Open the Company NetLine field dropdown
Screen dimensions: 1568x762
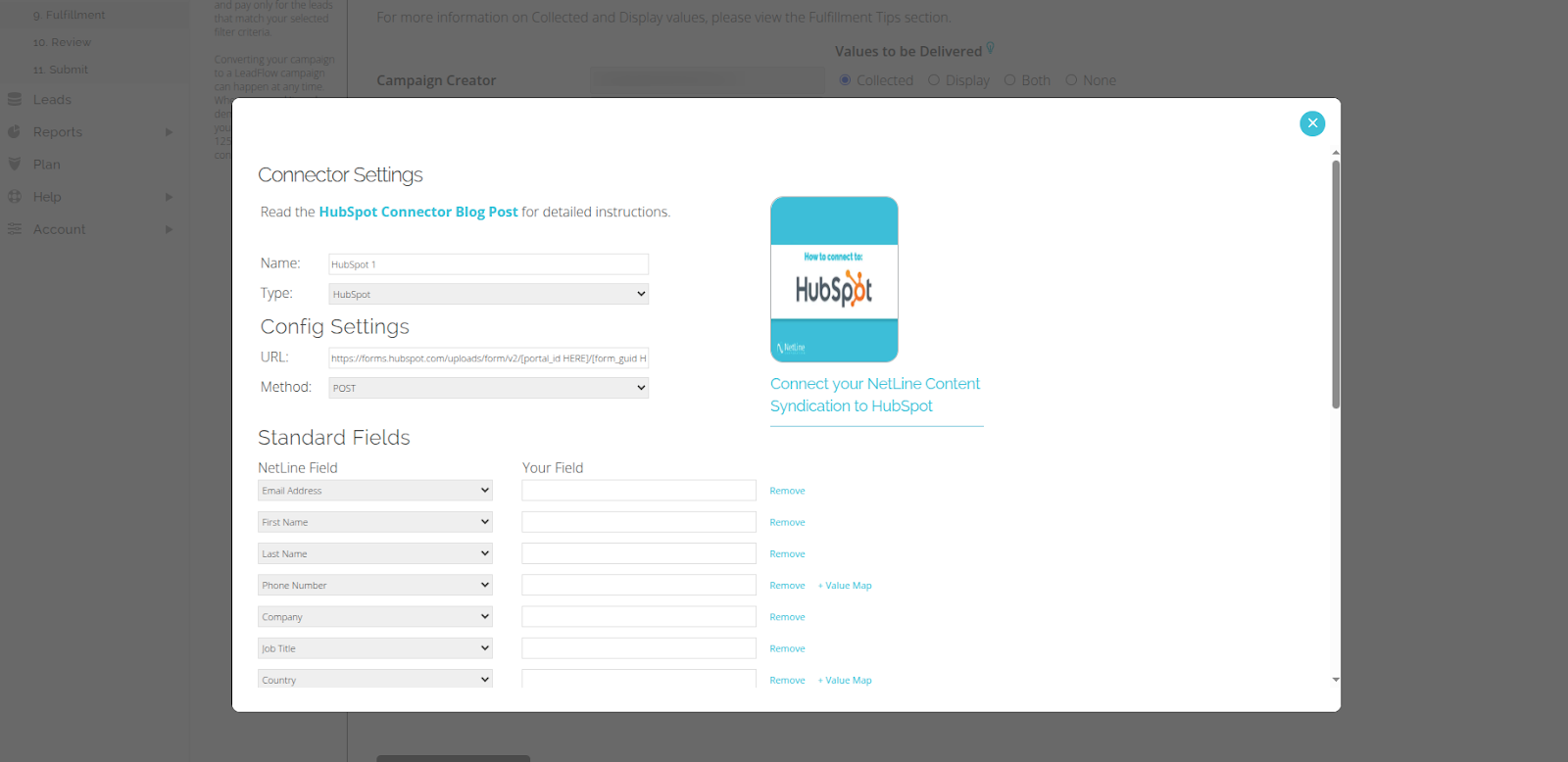[x=374, y=617]
